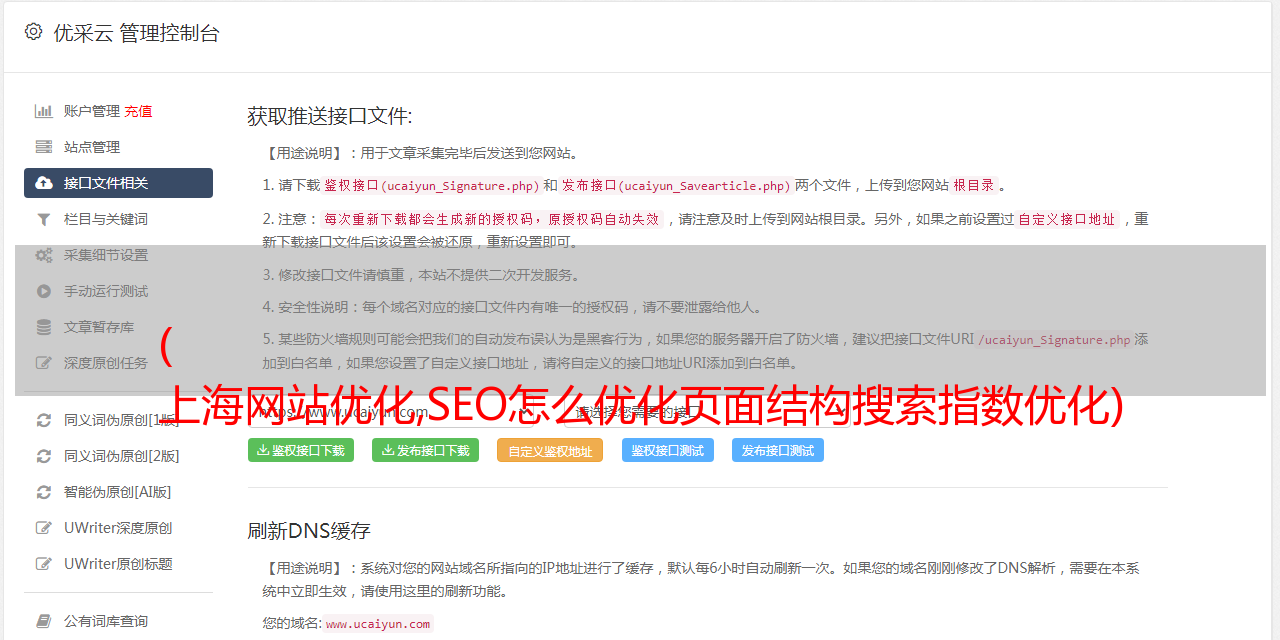
Task: Click the refresh icon for 智能伪原创[AI版]
Action: pyautogui.click(x=44, y=492)
